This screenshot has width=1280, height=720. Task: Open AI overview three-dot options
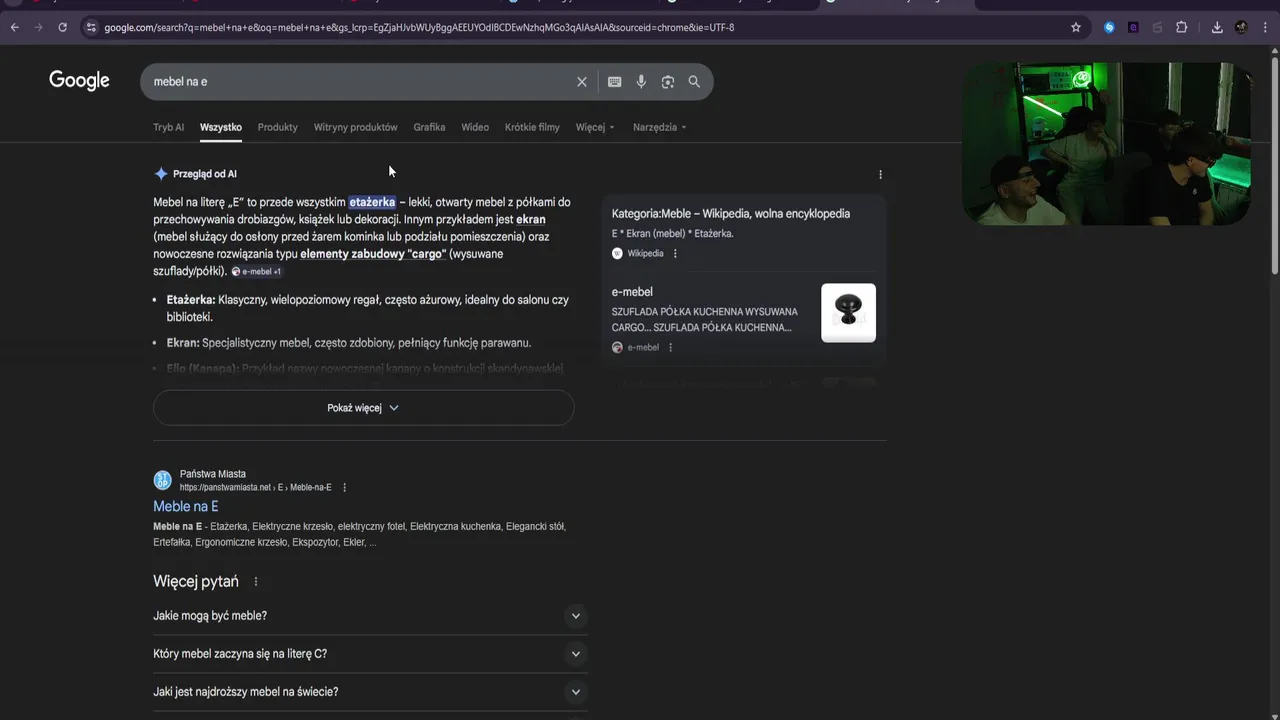click(880, 174)
